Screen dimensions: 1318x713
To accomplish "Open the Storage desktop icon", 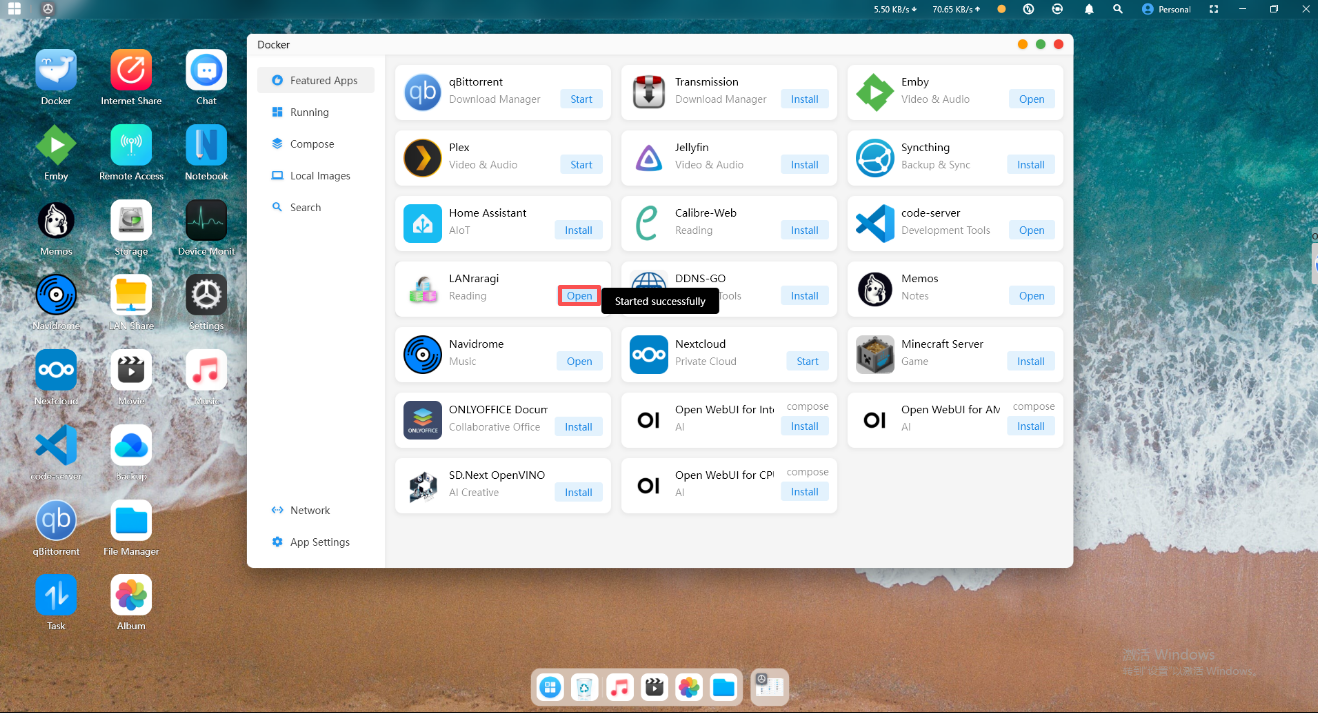I will (x=131, y=220).
